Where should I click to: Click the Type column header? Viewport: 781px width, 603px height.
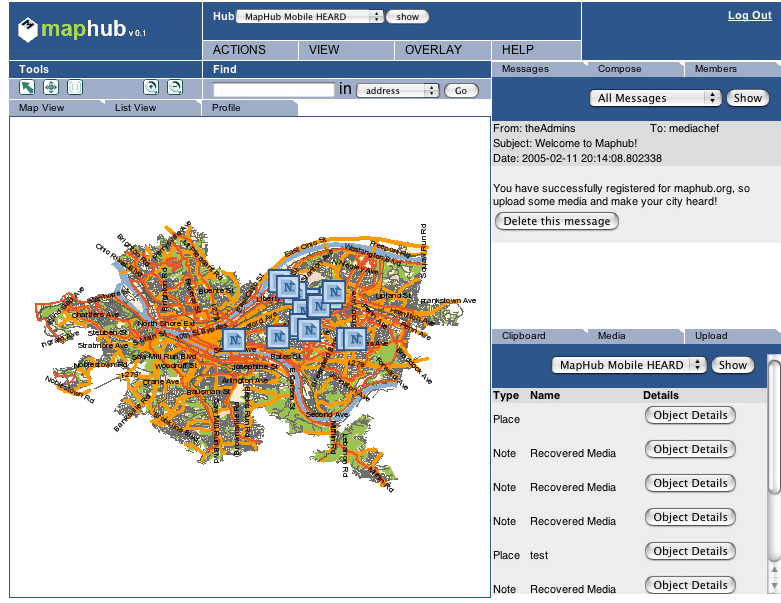[x=506, y=395]
